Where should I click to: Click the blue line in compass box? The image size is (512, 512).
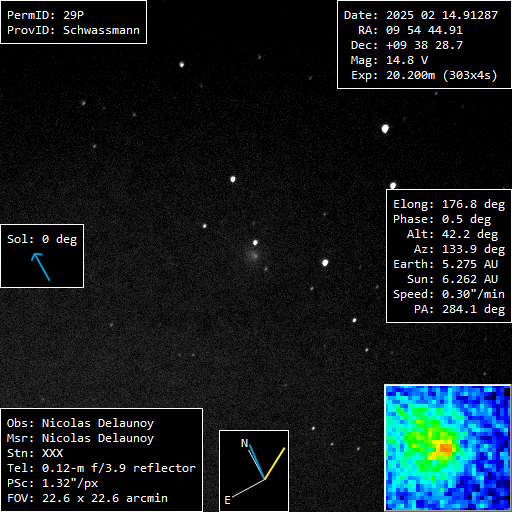tap(257, 462)
